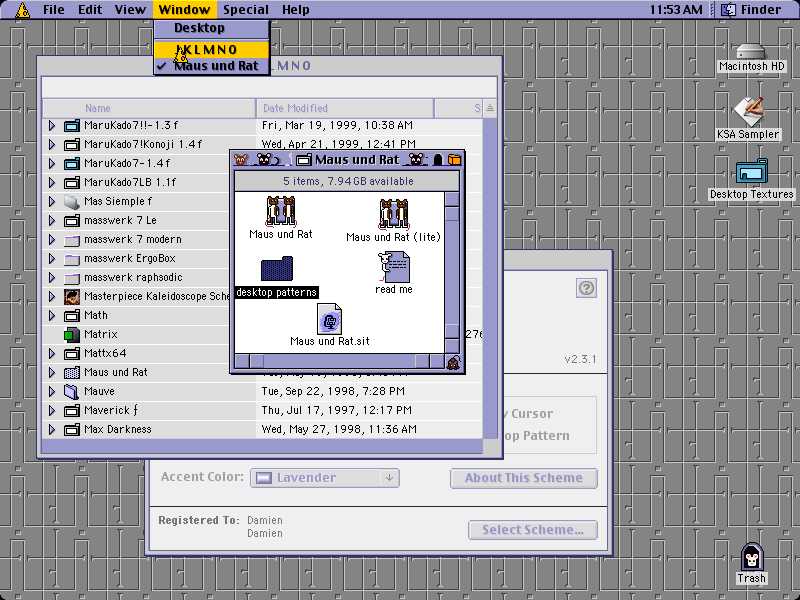Image resolution: width=800 pixels, height=600 pixels.
Task: Expand the Mattx64 folder
Action: (x=52, y=354)
